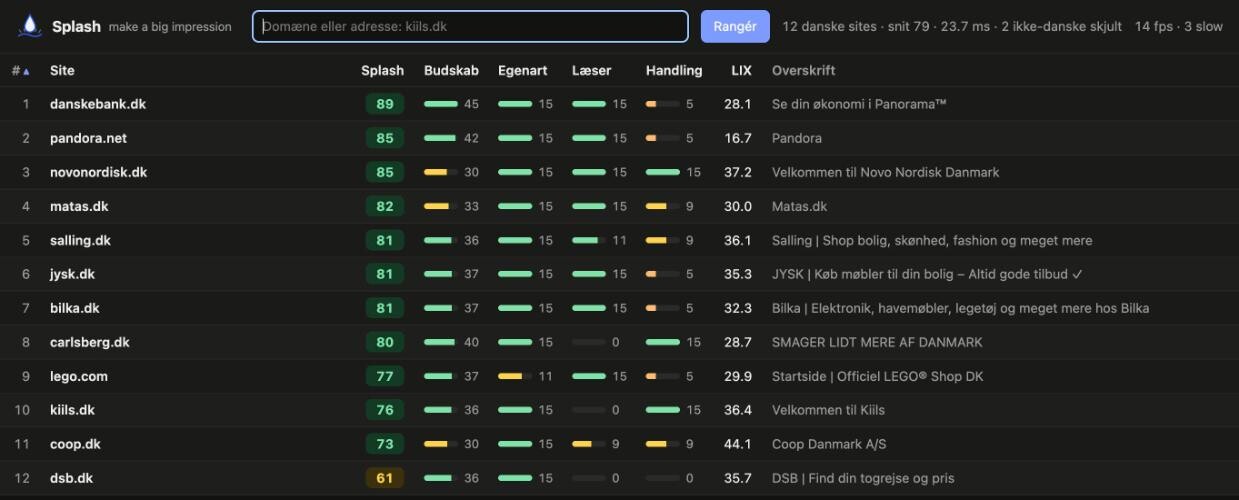Image resolution: width=1239 pixels, height=500 pixels.
Task: Click headline 'Se din økonomi i Panorama™'
Action: [859, 104]
